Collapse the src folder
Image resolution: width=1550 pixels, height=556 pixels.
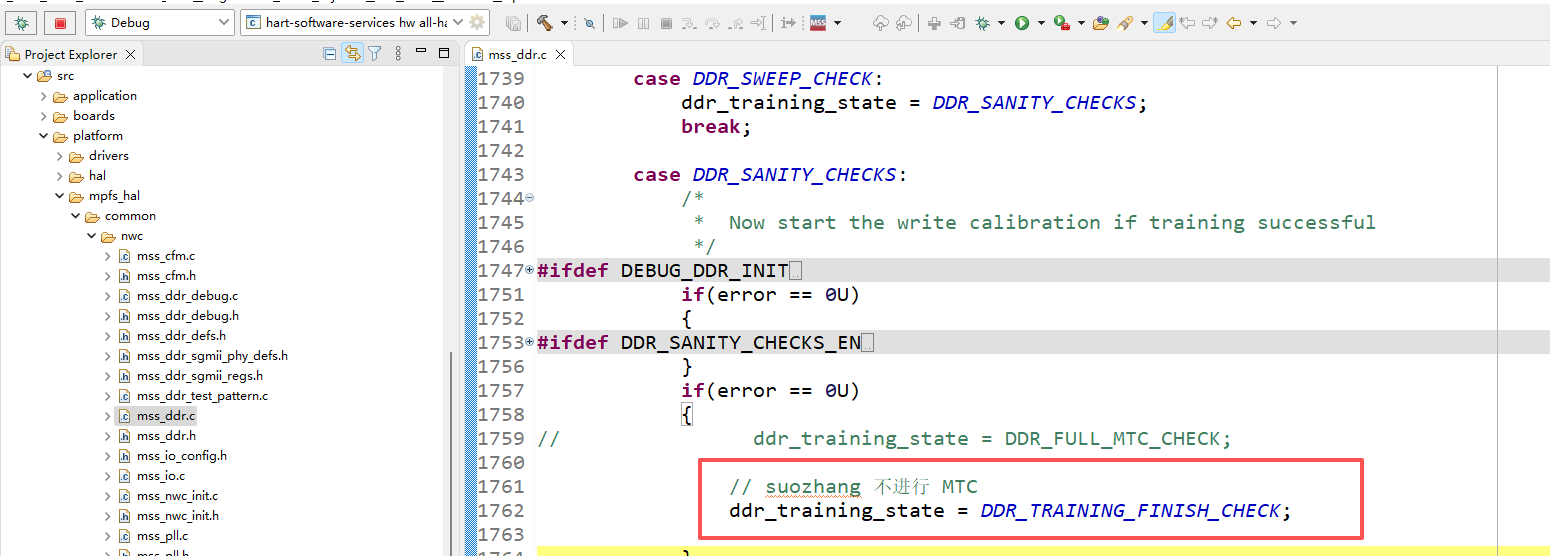[27, 76]
